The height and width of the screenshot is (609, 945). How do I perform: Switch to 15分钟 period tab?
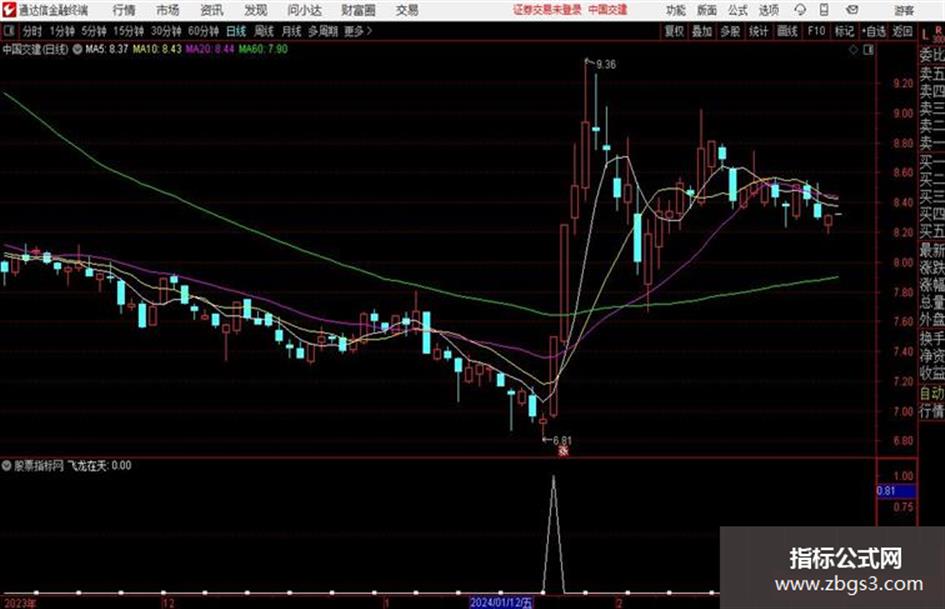point(129,31)
